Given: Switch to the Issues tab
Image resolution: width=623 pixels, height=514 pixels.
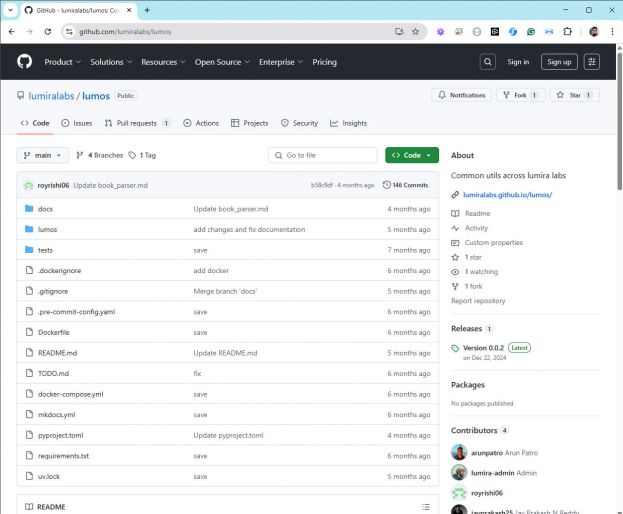Looking at the screenshot, I should pos(76,123).
